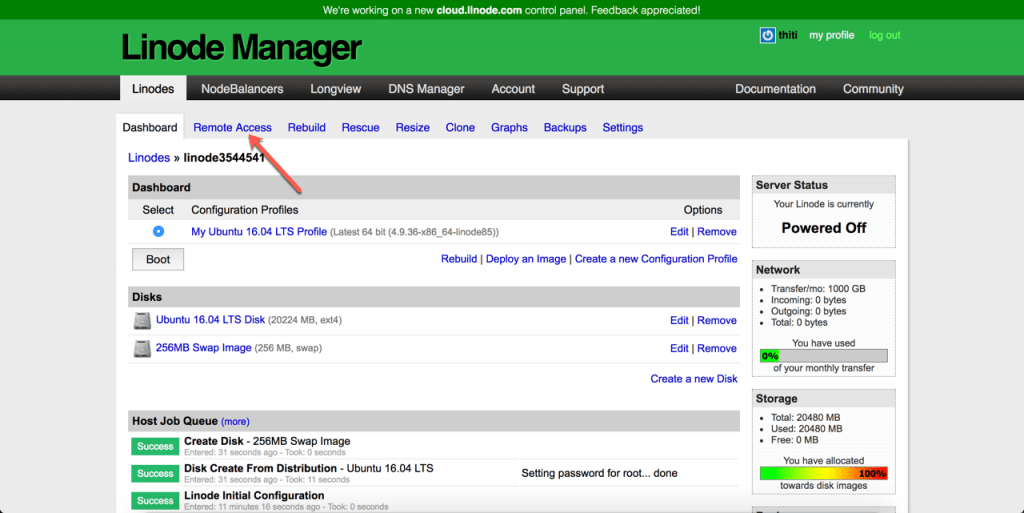Click the 256MB Swap Image disk icon
The width and height of the screenshot is (1024, 513).
[x=141, y=348]
